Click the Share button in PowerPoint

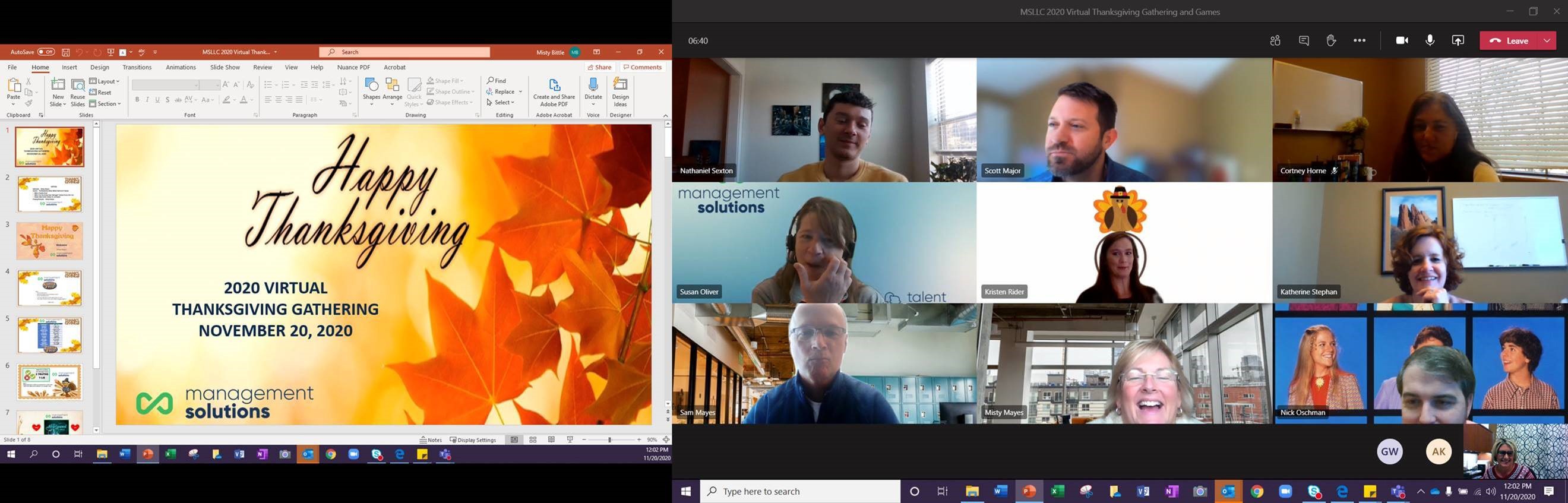tap(599, 68)
